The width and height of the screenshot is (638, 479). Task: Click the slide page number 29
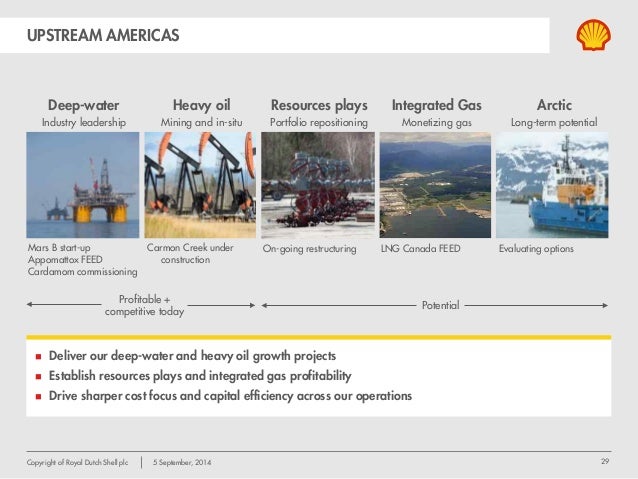tap(605, 462)
